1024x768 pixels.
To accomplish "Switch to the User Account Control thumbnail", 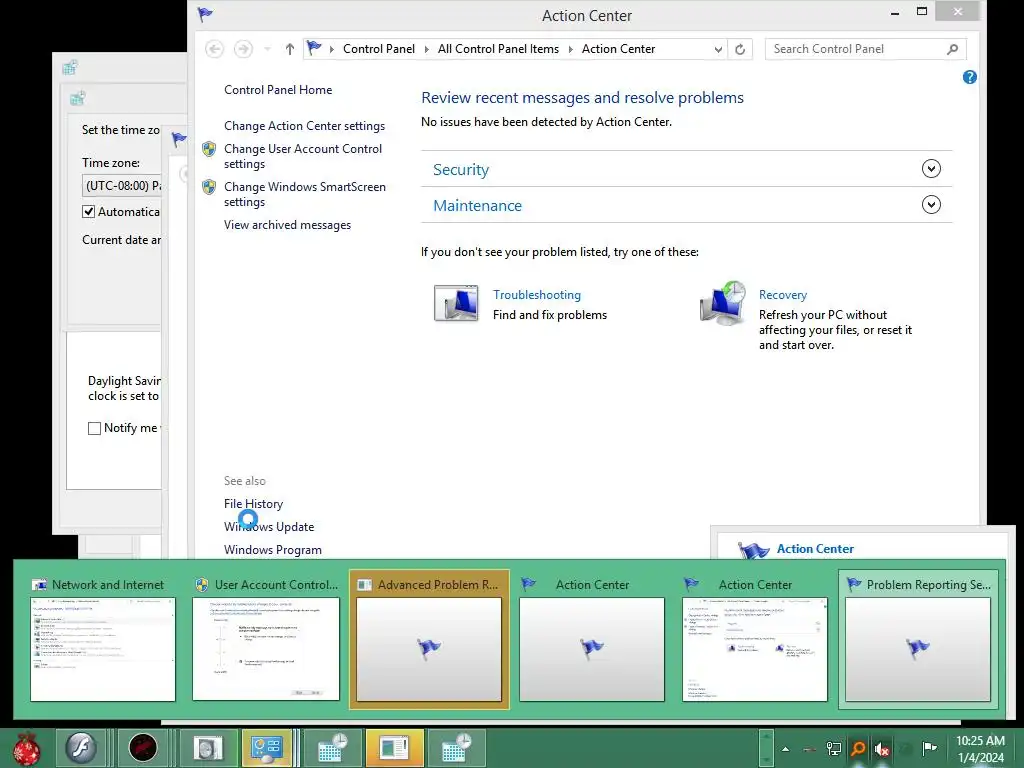I will pyautogui.click(x=266, y=639).
